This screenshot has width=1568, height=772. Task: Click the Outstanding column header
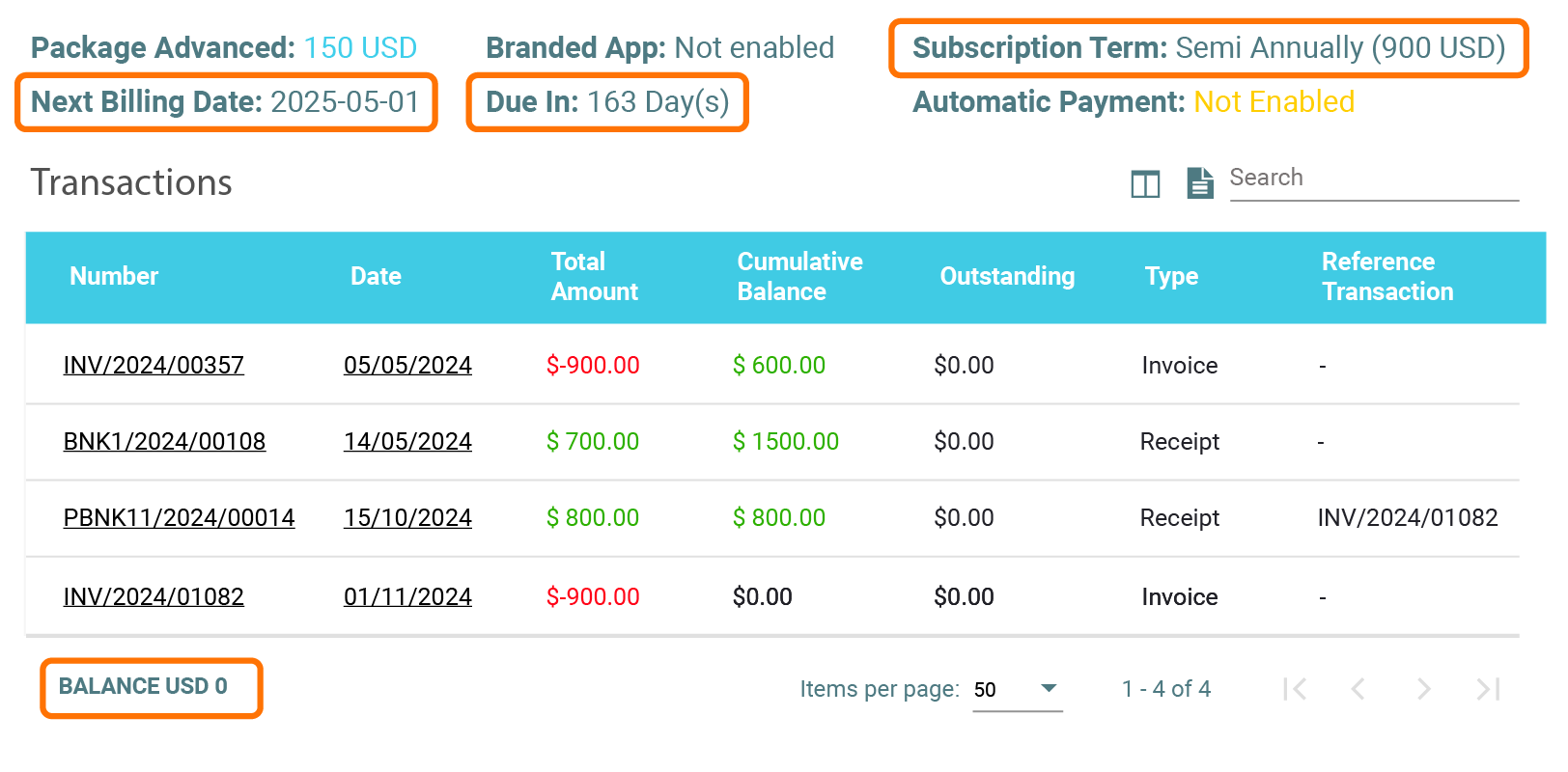[x=1007, y=277]
